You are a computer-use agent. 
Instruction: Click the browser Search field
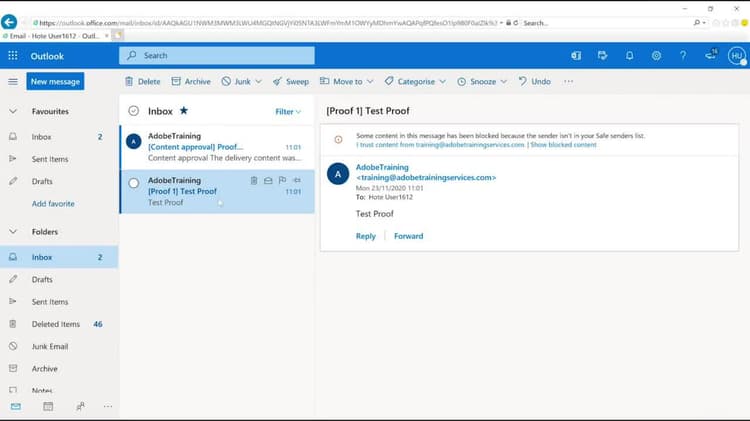[x=608, y=22]
